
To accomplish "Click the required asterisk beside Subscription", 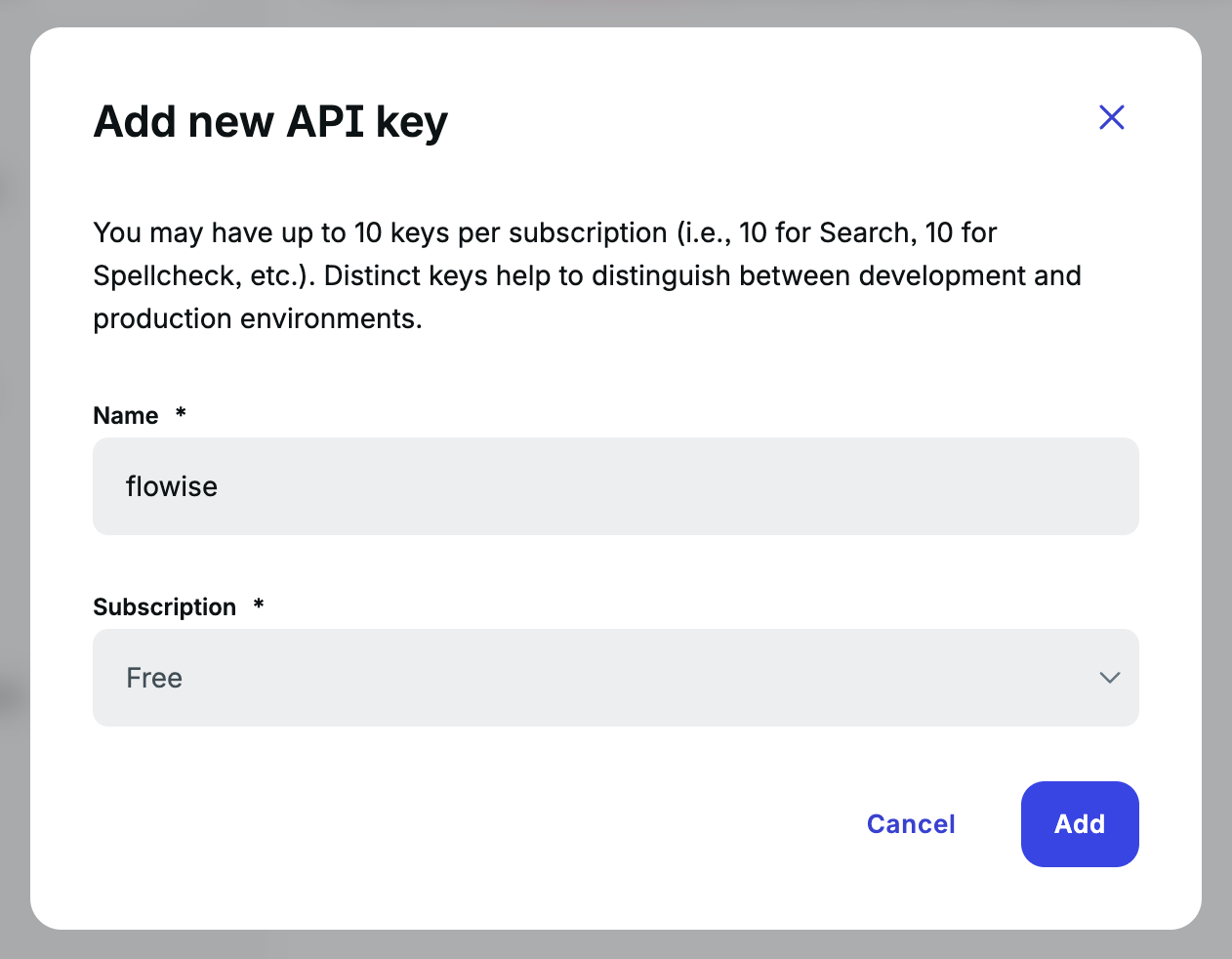I will (259, 605).
